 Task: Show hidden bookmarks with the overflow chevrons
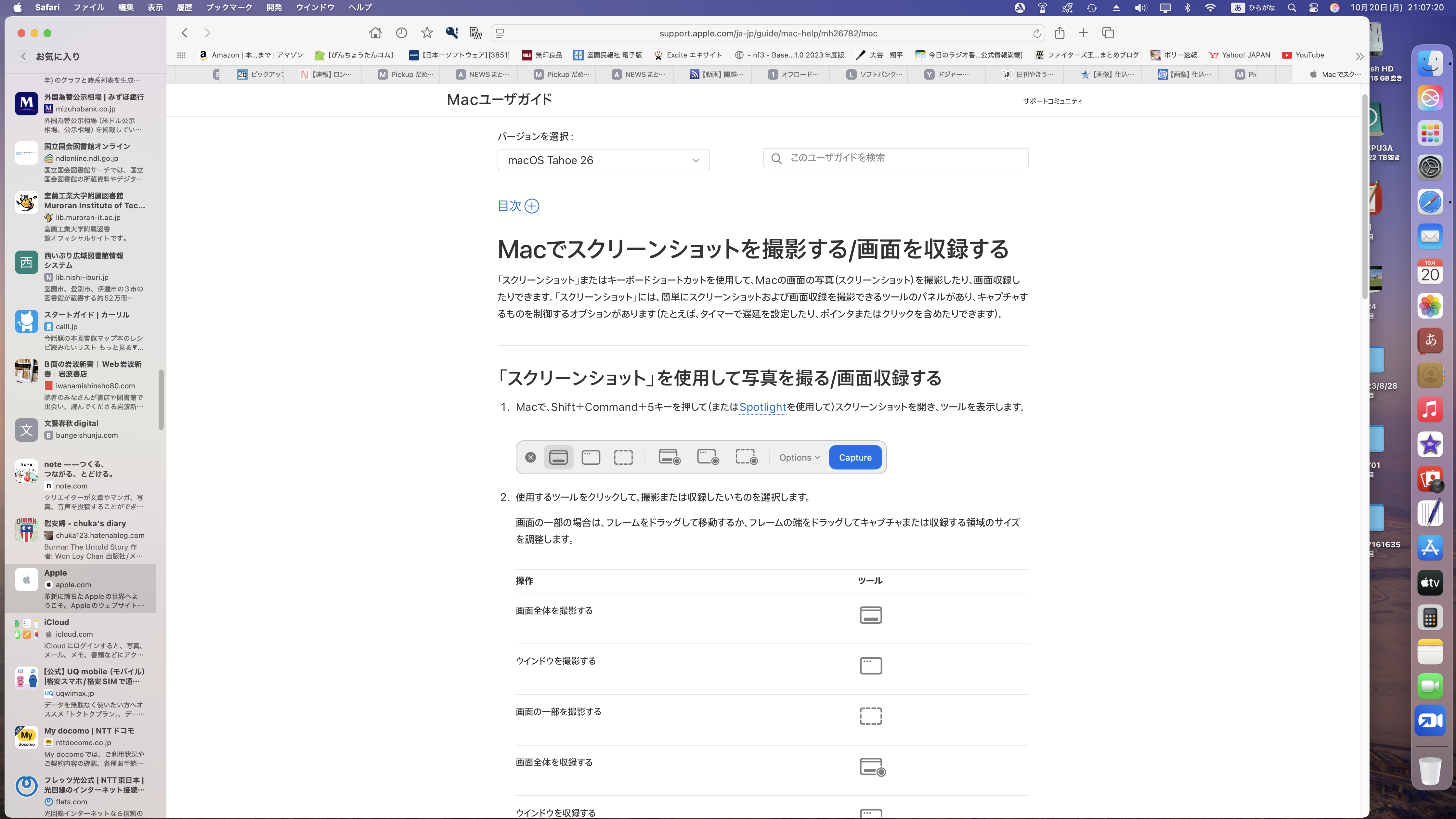[1359, 56]
